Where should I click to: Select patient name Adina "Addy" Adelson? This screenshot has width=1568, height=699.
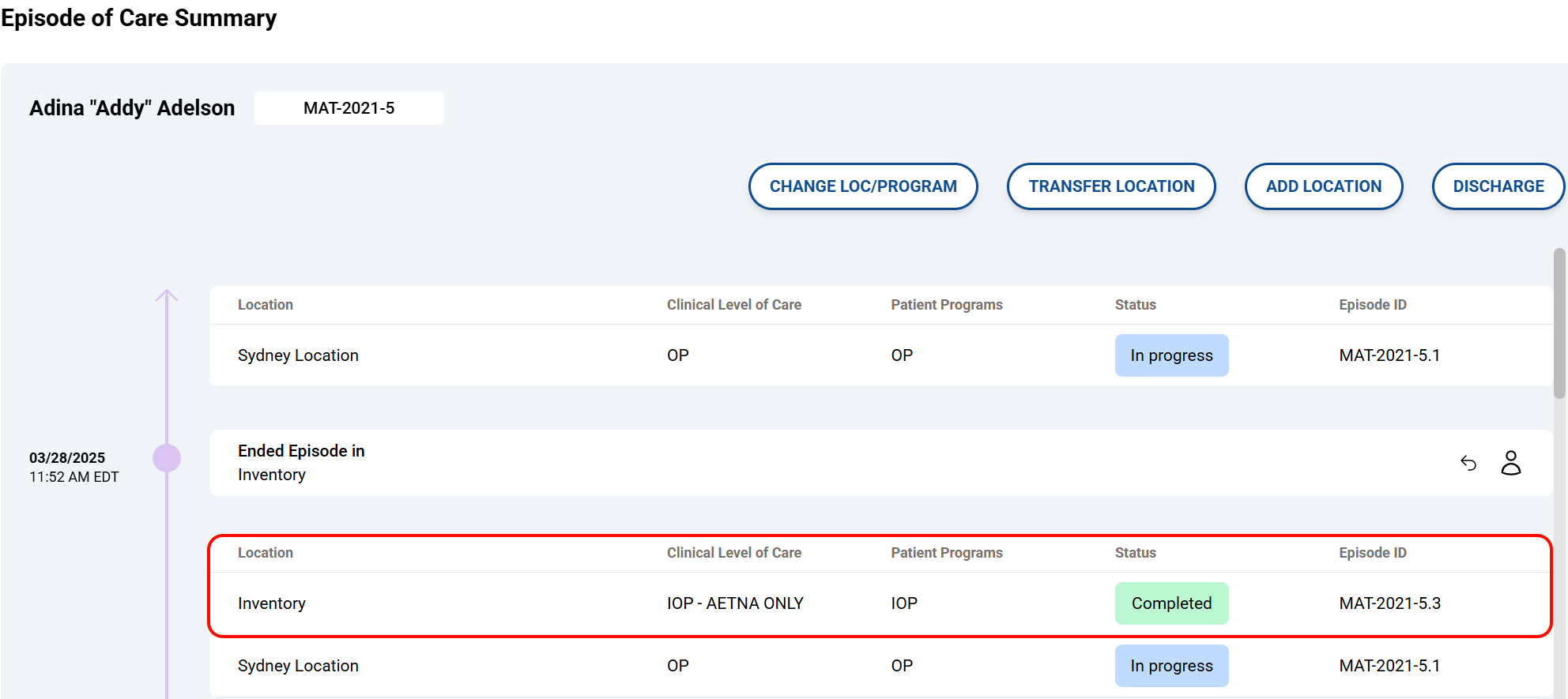(132, 108)
